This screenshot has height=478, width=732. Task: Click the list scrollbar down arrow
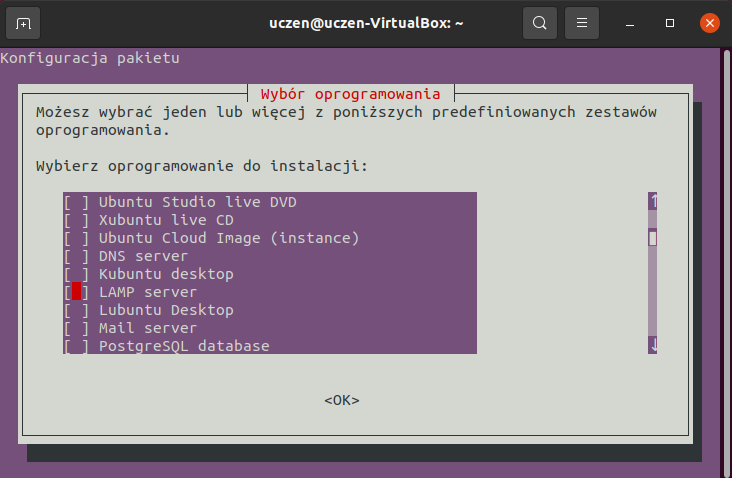pyautogui.click(x=653, y=345)
